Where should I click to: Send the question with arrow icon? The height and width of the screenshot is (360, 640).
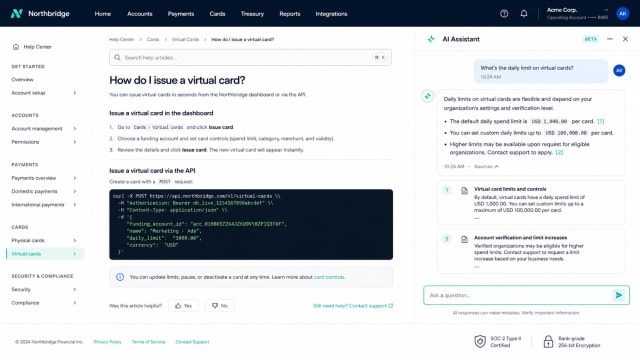click(619, 295)
